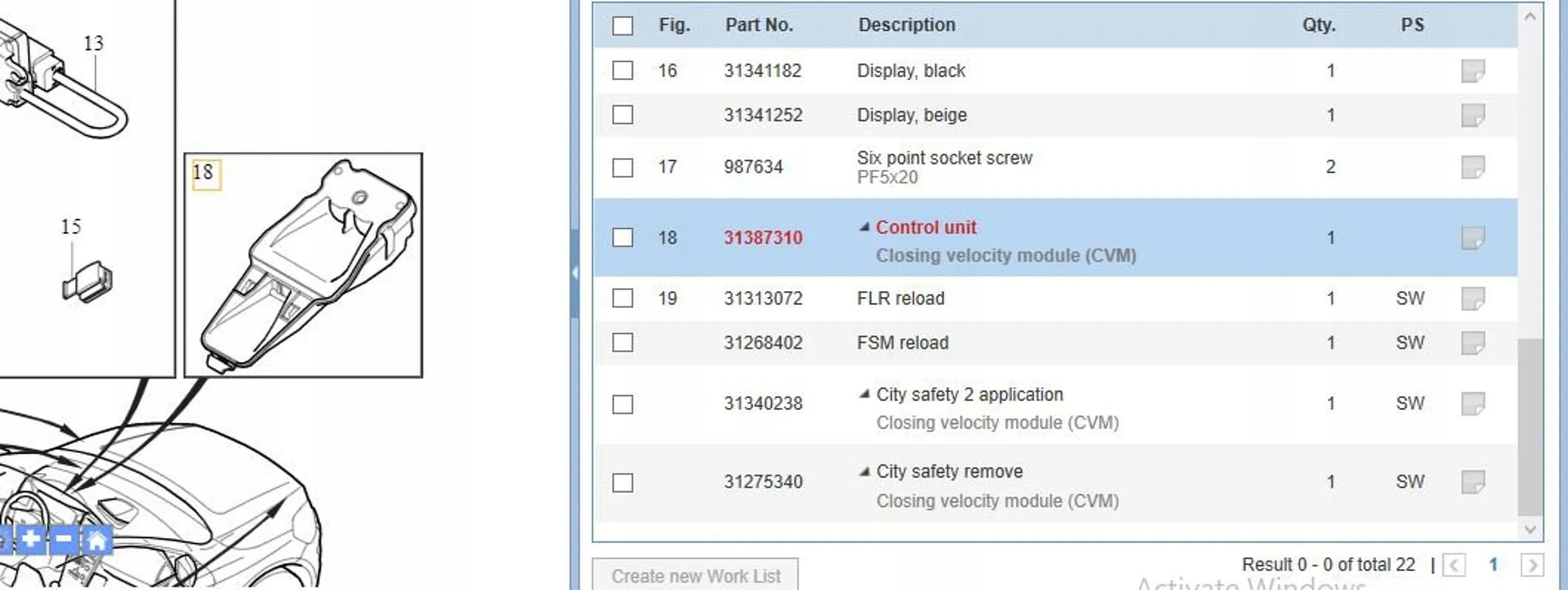Sort by the PS column header

point(1412,25)
